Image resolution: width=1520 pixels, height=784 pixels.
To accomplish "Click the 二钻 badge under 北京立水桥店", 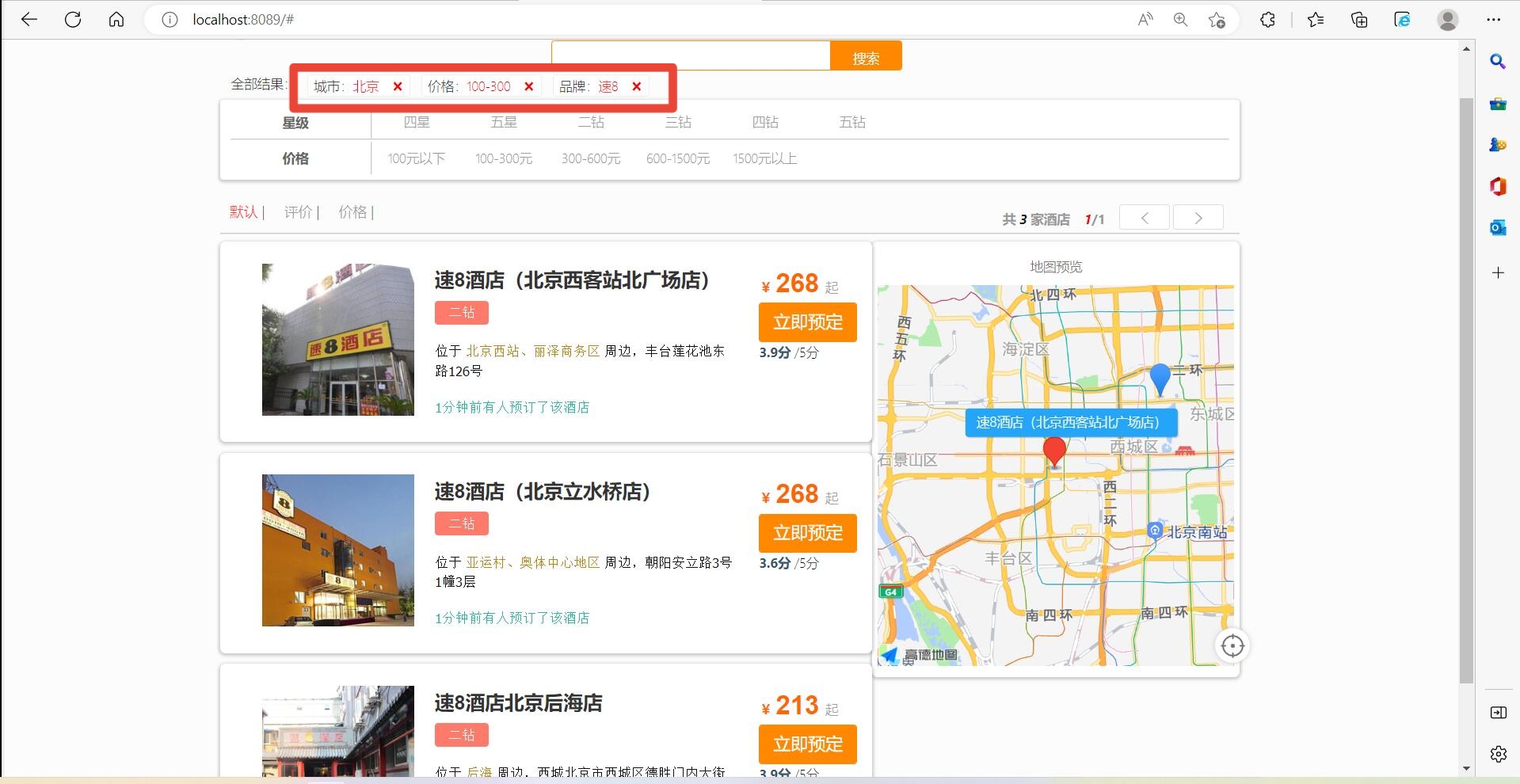I will [462, 523].
